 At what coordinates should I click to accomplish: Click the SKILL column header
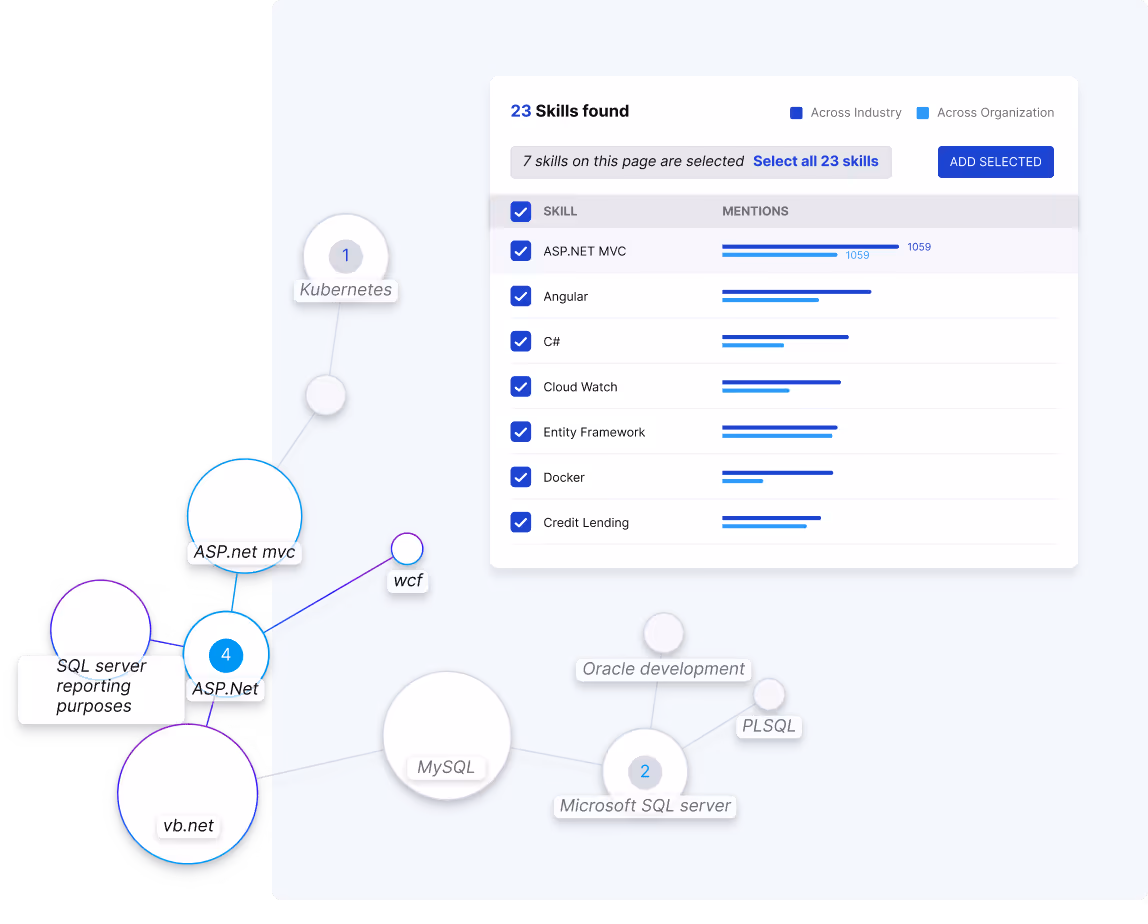560,212
